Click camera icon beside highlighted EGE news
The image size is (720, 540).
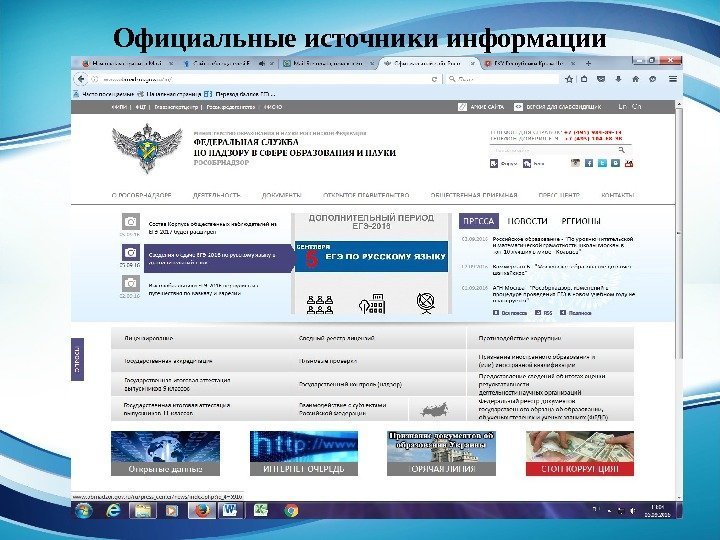pos(131,253)
